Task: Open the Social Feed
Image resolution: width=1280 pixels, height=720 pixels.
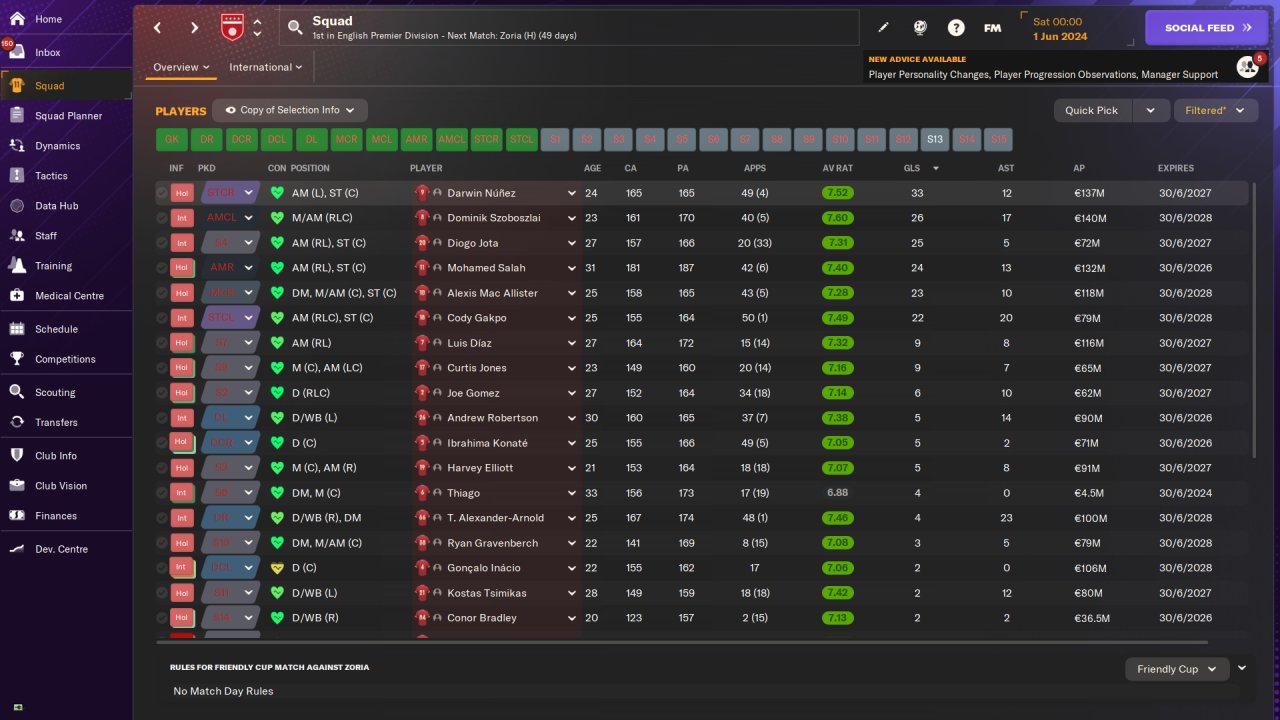Action: coord(1207,28)
